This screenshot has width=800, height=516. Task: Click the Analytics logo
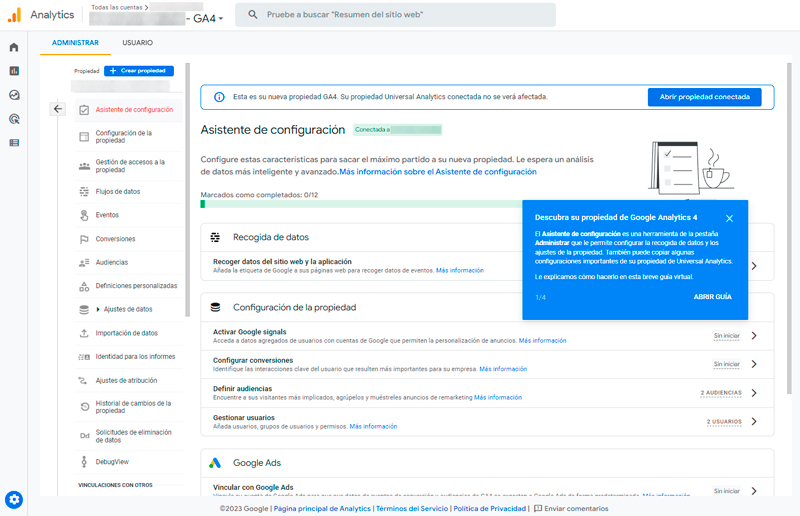point(14,15)
